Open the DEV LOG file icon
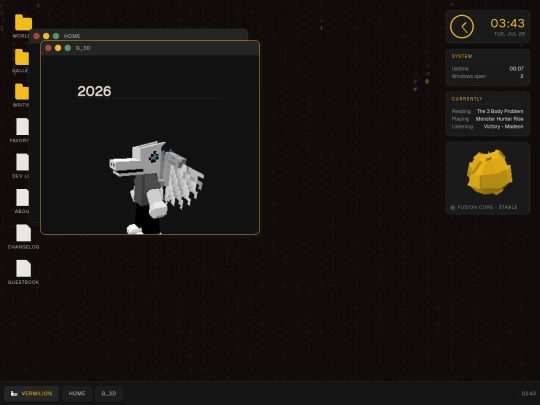 click(22, 162)
